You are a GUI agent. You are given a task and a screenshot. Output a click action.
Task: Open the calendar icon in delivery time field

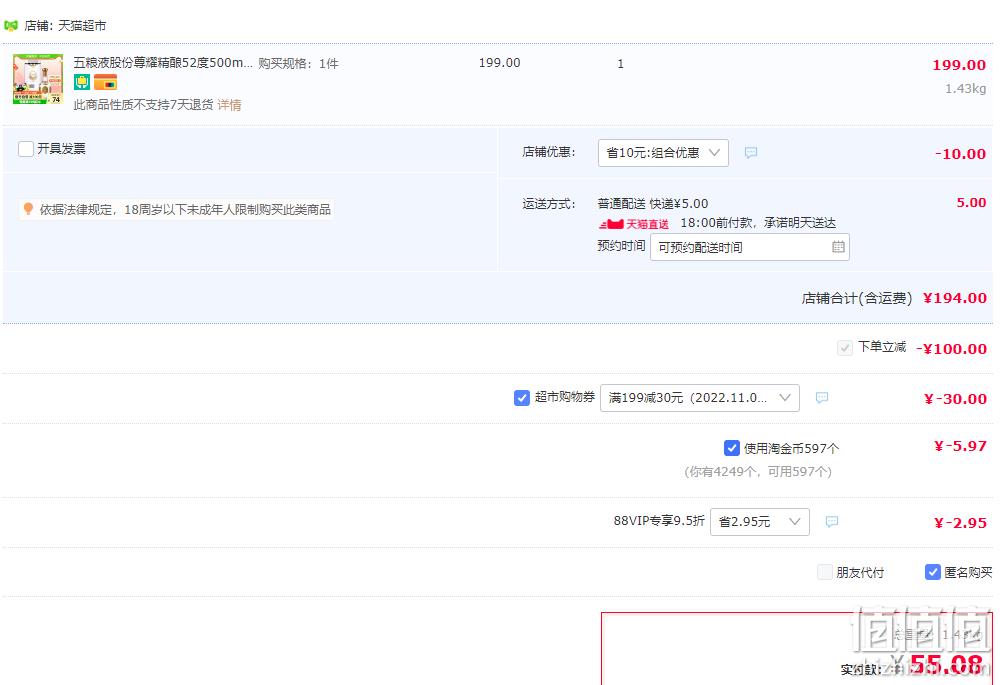click(838, 247)
